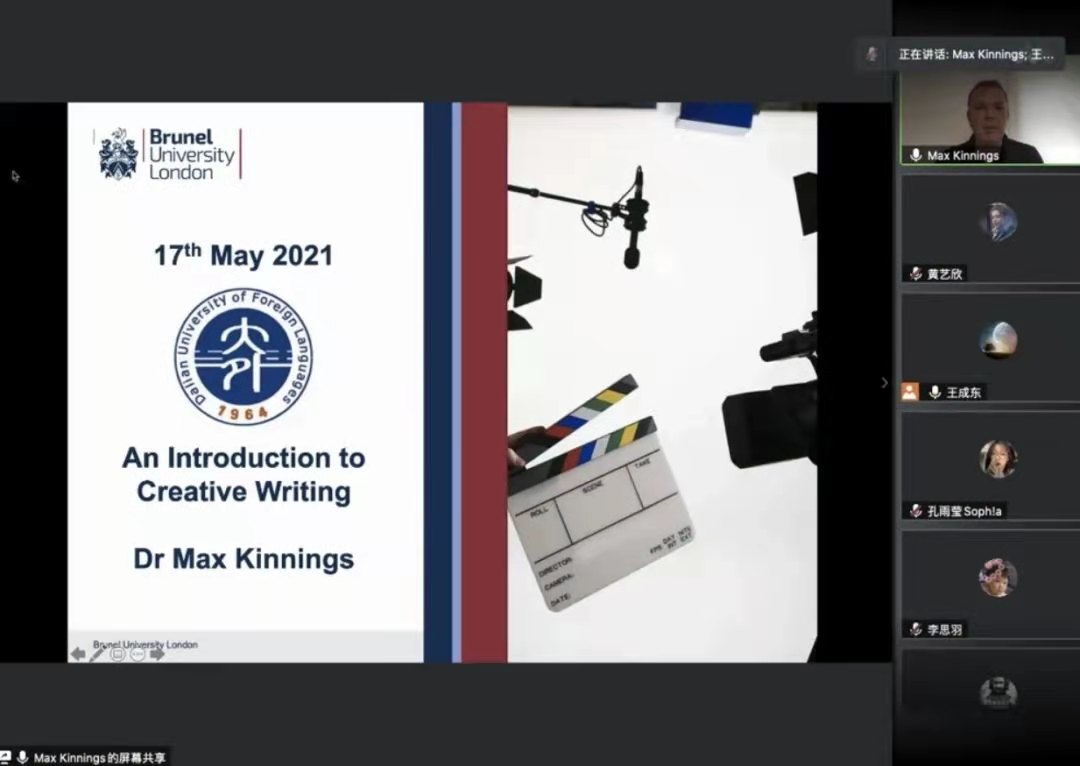Viewport: 1080px width, 766px height.
Task: Collapse the participant panel with the chevron arrow
Action: [x=884, y=383]
